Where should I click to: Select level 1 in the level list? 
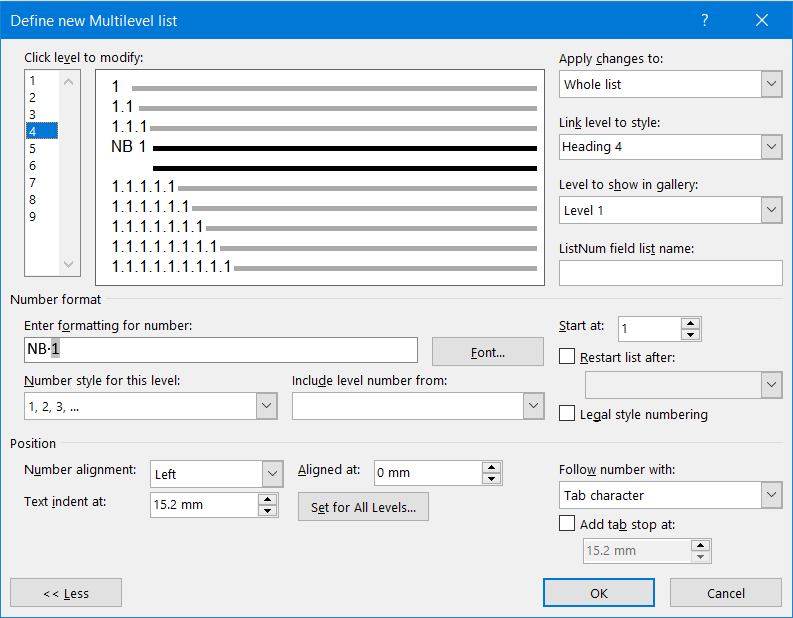[x=42, y=80]
